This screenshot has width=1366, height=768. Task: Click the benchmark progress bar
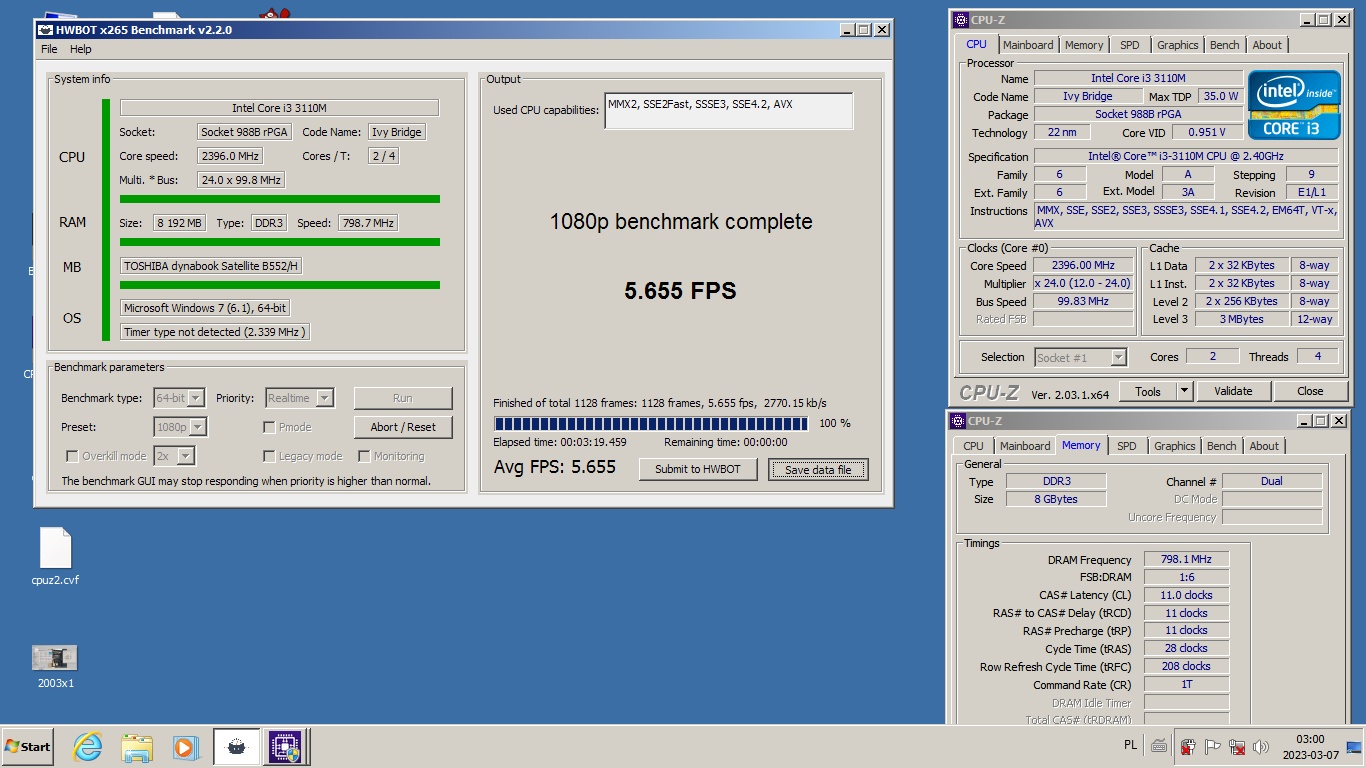click(x=651, y=424)
